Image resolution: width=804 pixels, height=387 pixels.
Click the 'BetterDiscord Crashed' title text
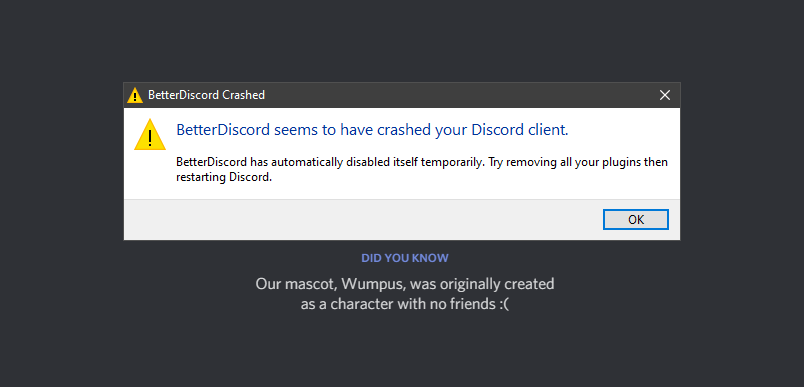tap(206, 95)
